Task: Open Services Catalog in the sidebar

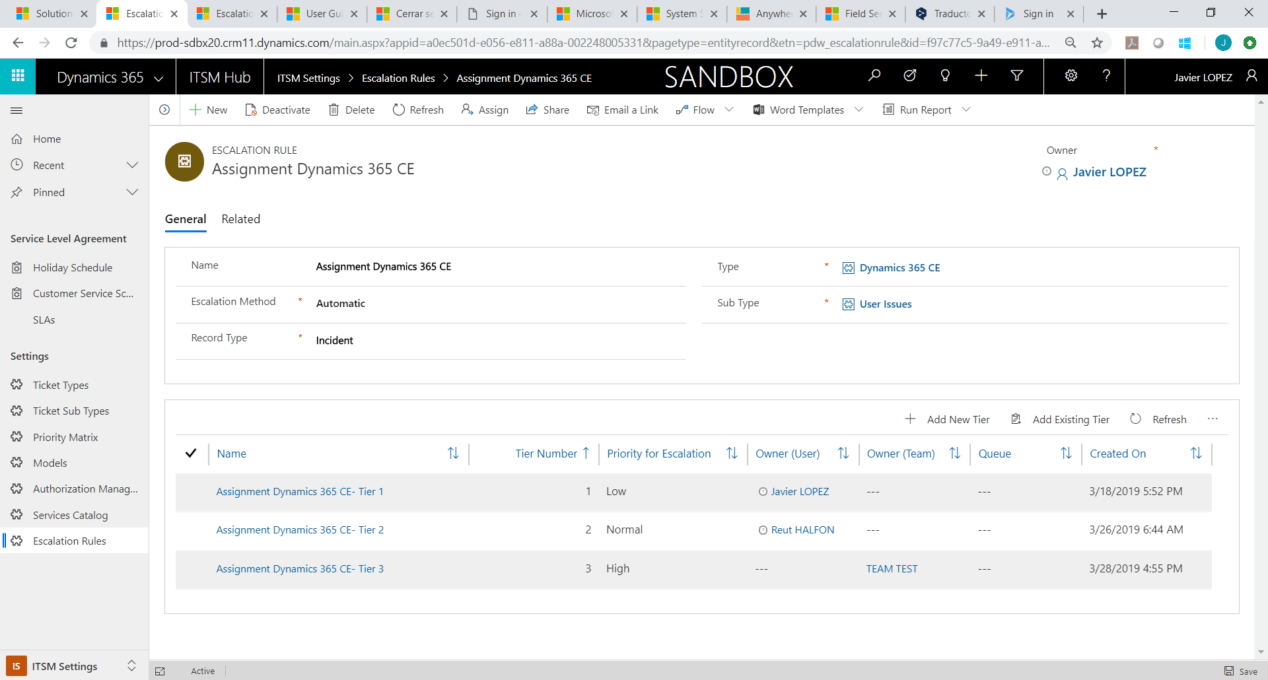Action: point(70,515)
